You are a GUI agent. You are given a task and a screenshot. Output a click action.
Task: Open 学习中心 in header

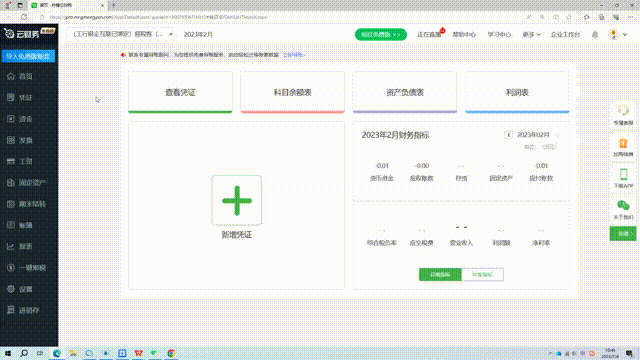click(499, 35)
